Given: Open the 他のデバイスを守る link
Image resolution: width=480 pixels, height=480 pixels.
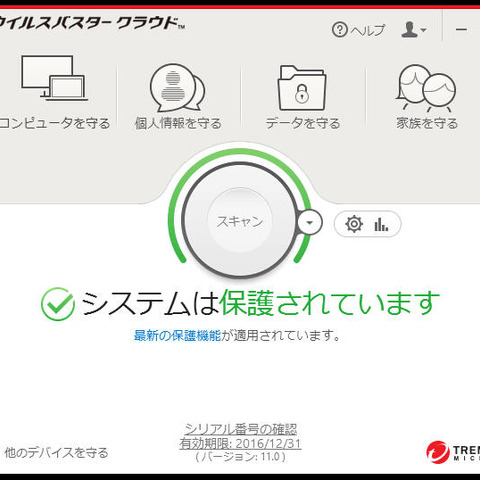Looking at the screenshot, I should 56,453.
